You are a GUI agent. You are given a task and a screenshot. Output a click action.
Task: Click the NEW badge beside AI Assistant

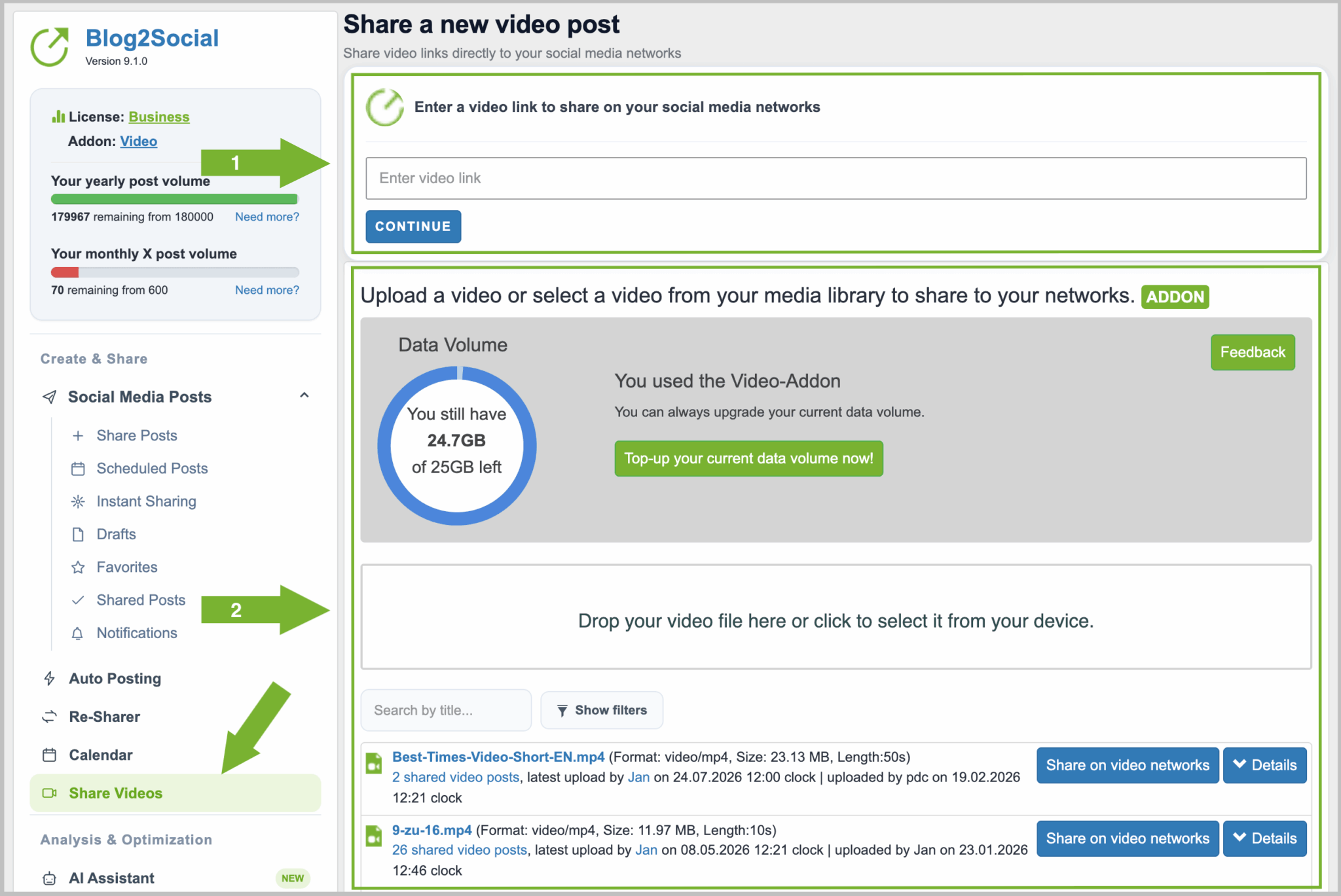point(293,878)
